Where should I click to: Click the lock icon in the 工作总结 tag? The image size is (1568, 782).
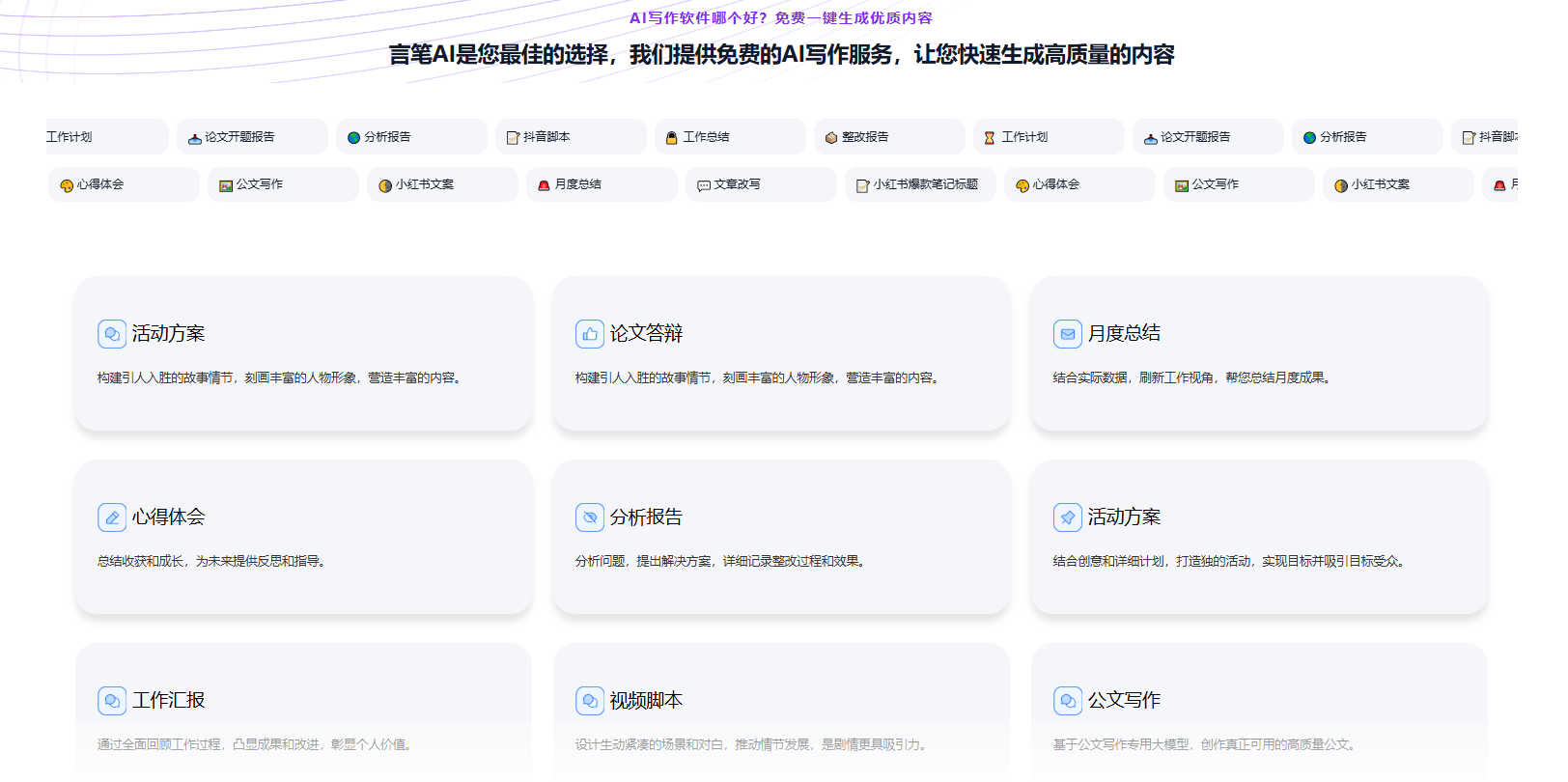[x=672, y=138]
